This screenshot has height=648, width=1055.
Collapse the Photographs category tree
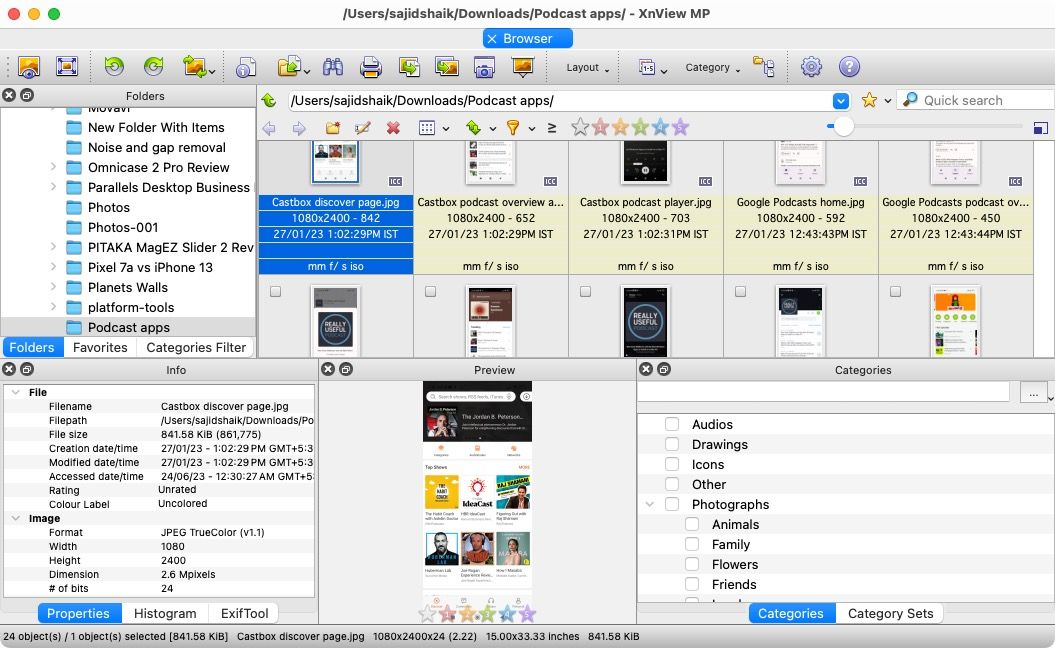pos(651,504)
